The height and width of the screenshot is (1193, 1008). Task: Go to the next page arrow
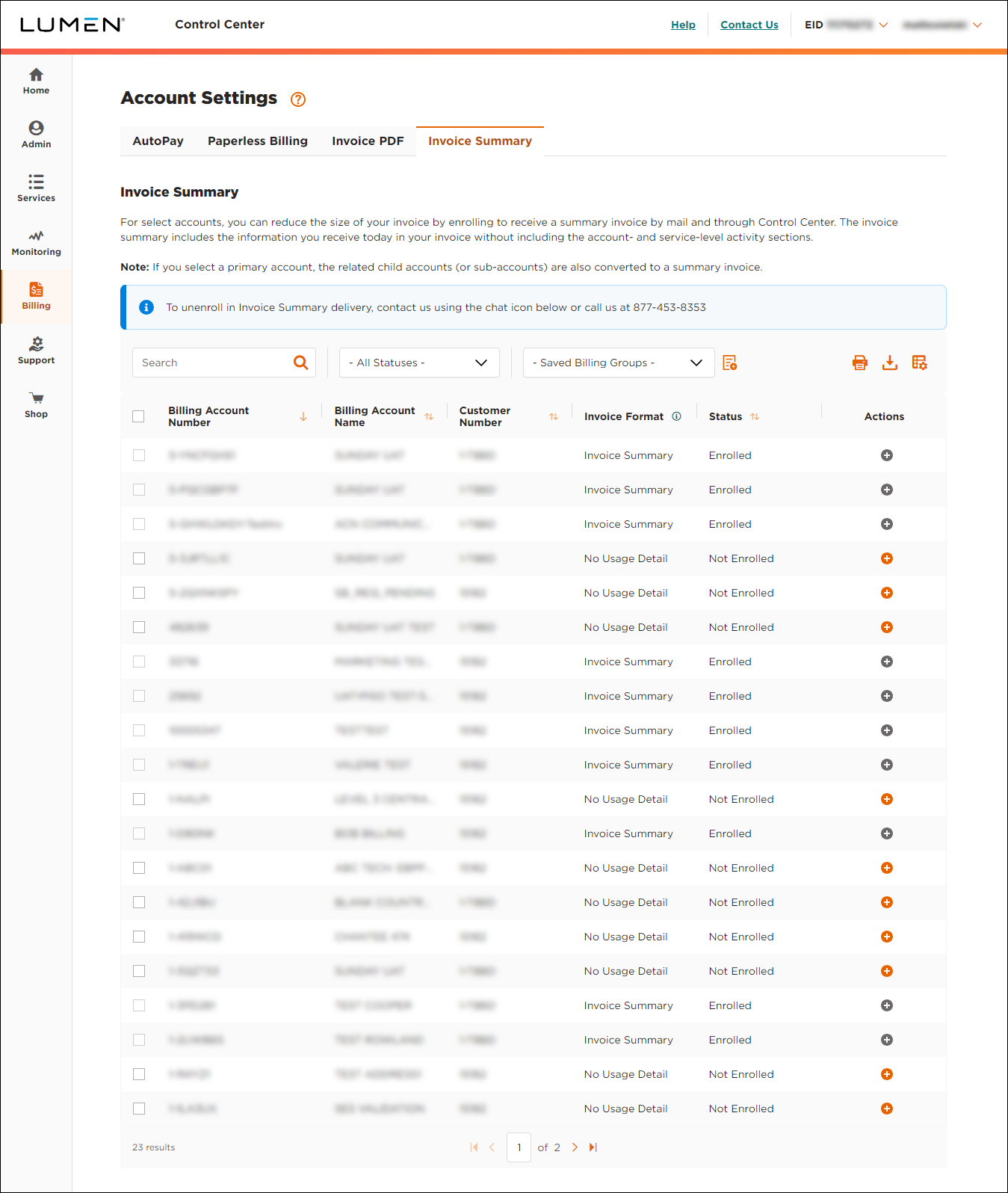(x=575, y=1147)
